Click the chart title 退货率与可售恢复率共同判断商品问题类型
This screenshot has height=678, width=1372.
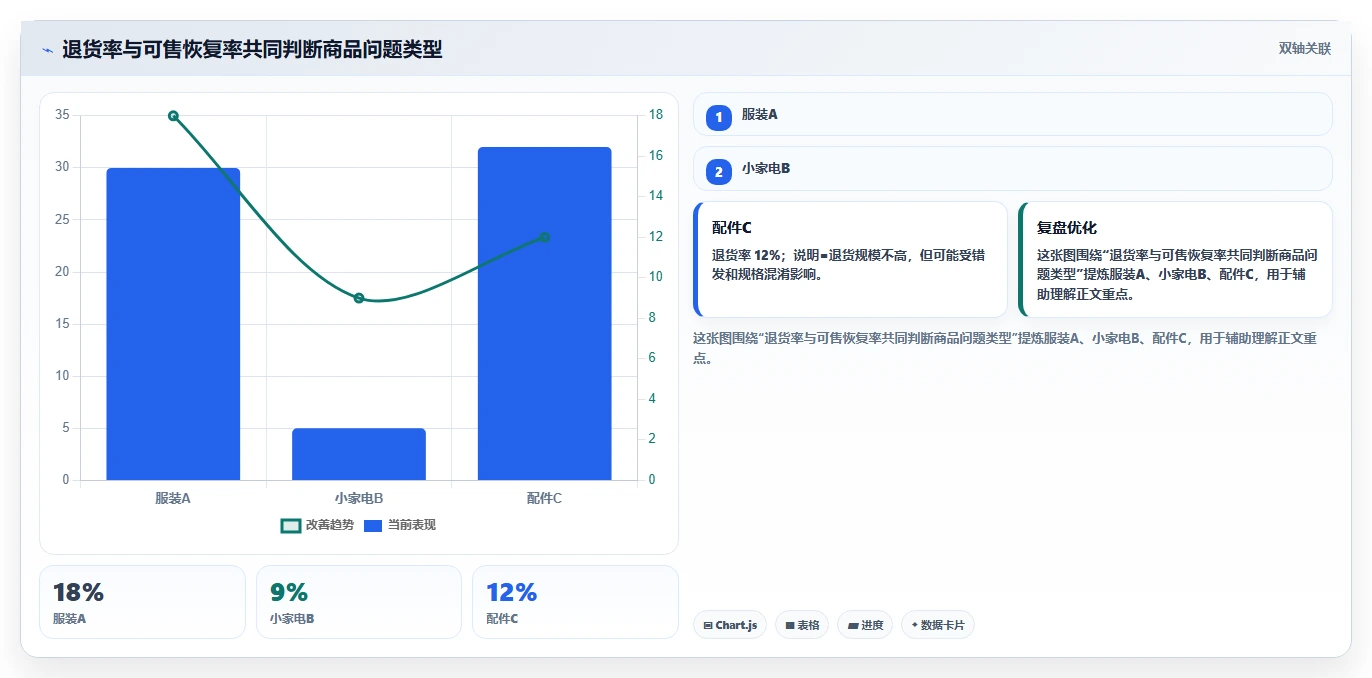click(252, 49)
